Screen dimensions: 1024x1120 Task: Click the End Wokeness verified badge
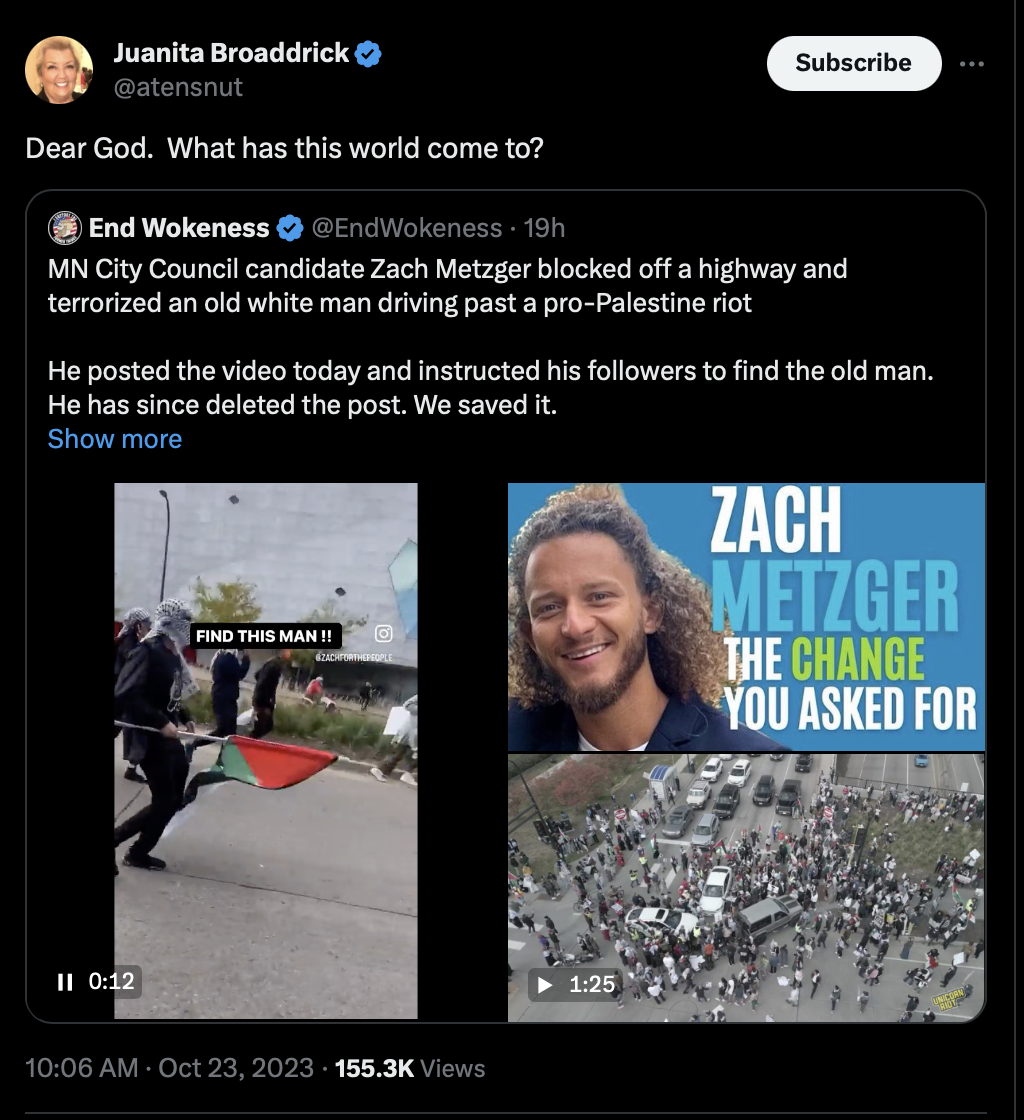click(x=290, y=229)
